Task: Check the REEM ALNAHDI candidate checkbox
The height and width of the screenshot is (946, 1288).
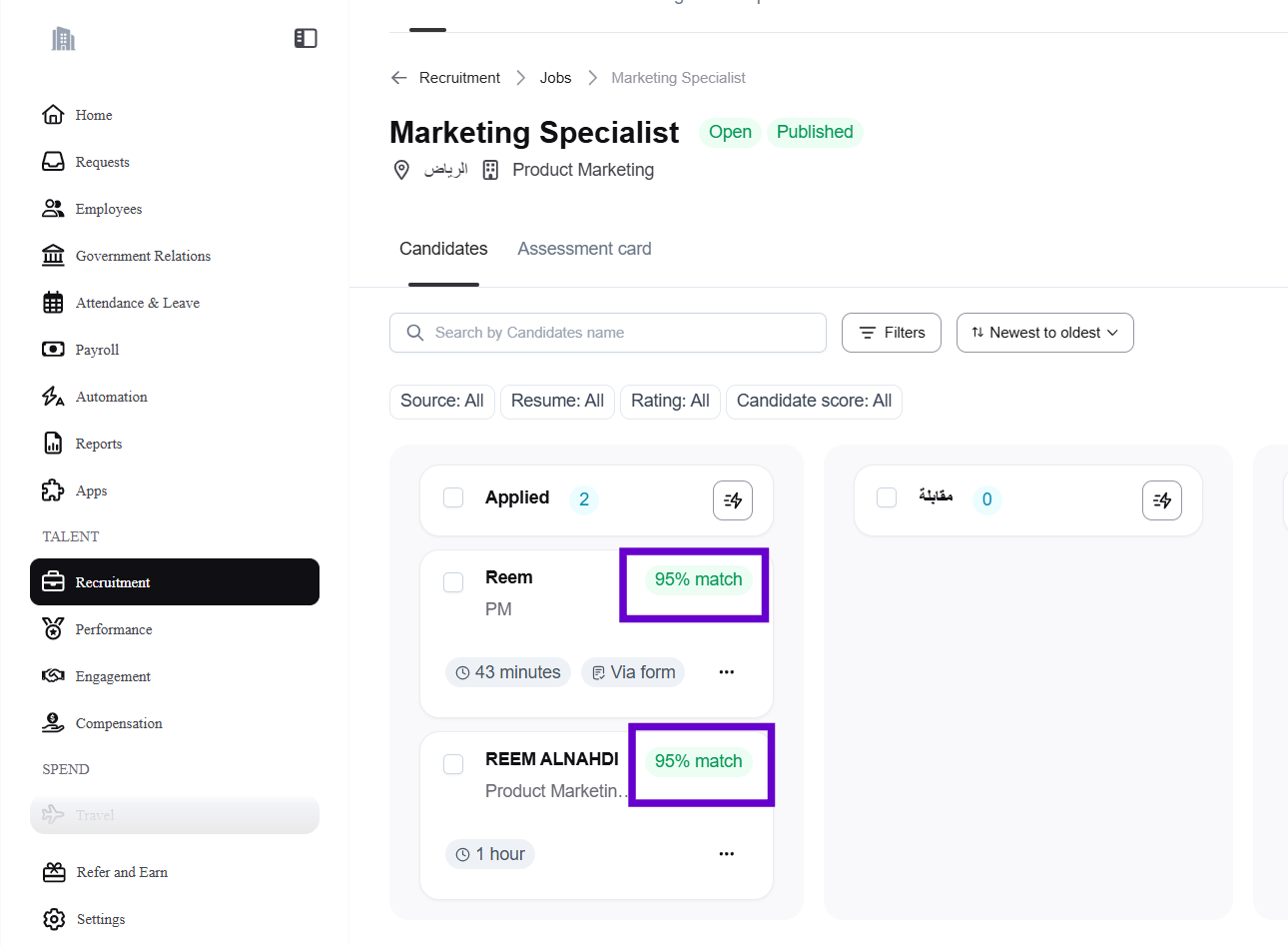Action: click(453, 764)
